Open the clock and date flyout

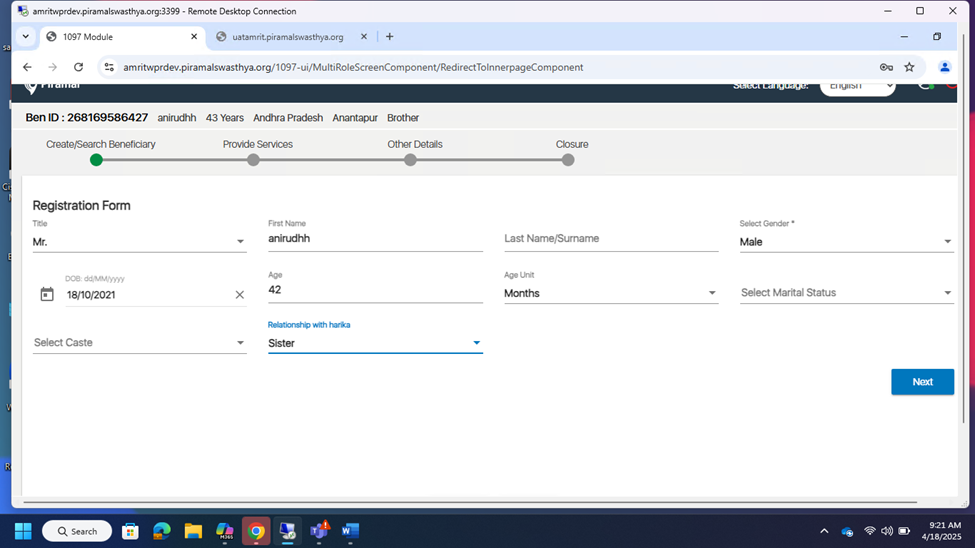(941, 531)
